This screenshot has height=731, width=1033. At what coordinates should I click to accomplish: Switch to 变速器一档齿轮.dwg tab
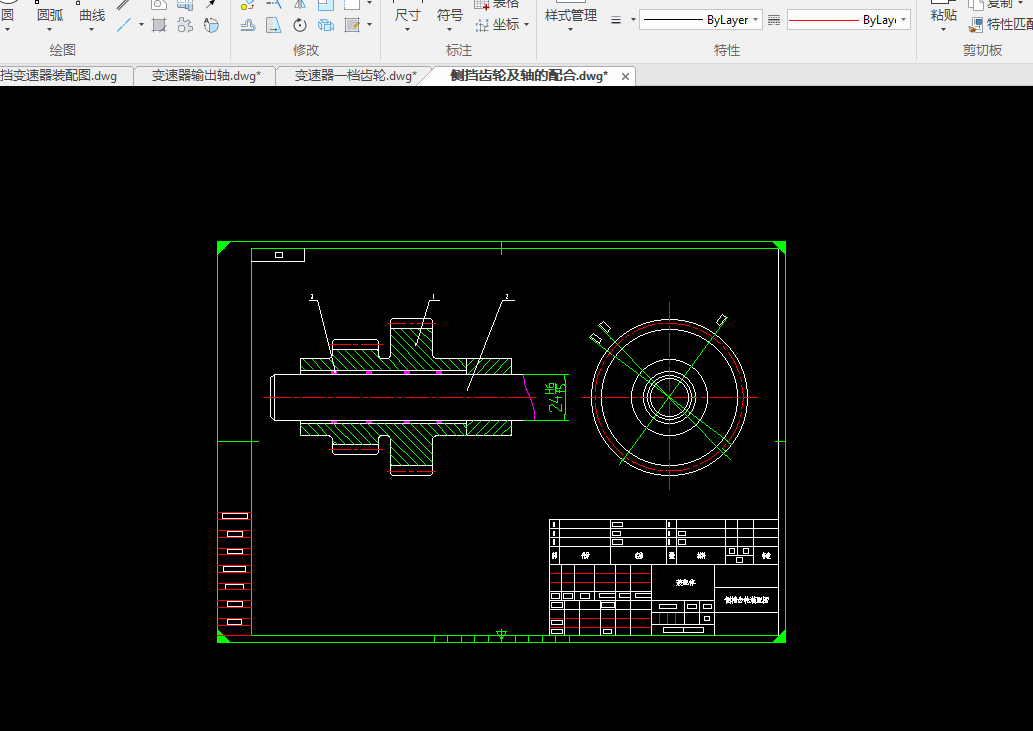354,76
